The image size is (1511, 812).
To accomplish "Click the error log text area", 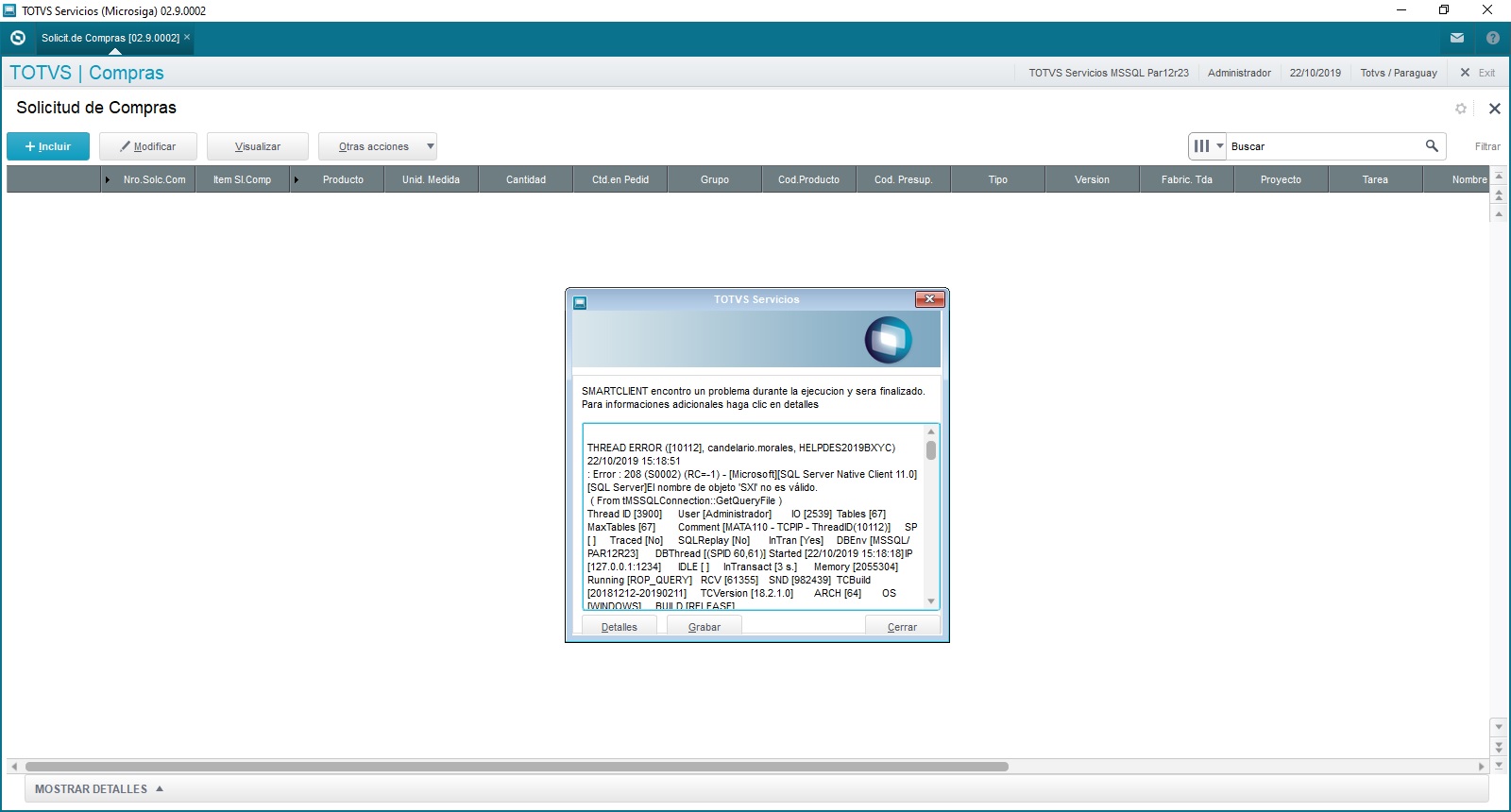I will pos(754,516).
